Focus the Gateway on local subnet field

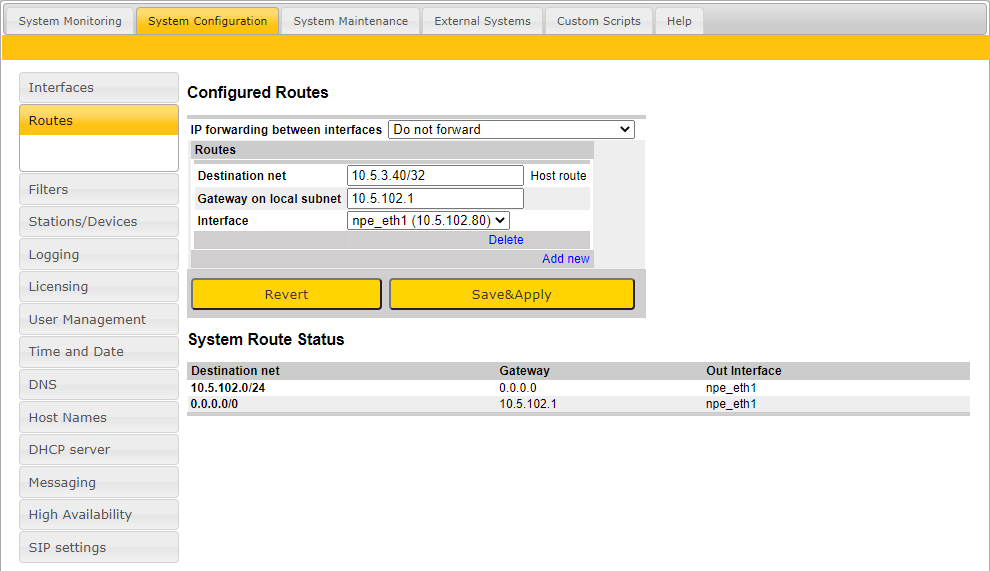[x=435, y=199]
